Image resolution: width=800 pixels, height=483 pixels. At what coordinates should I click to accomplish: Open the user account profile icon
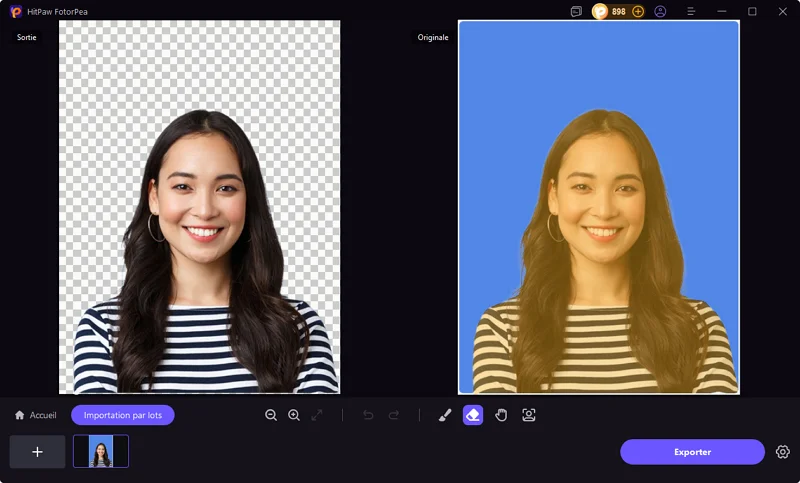[660, 12]
